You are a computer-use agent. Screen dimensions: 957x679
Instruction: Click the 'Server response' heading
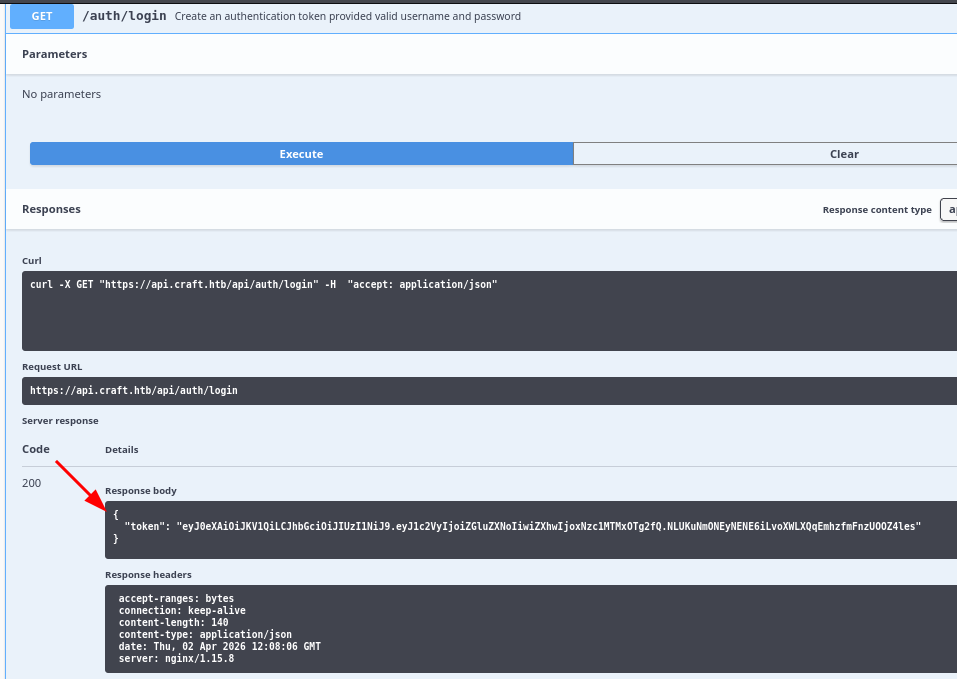click(x=60, y=421)
